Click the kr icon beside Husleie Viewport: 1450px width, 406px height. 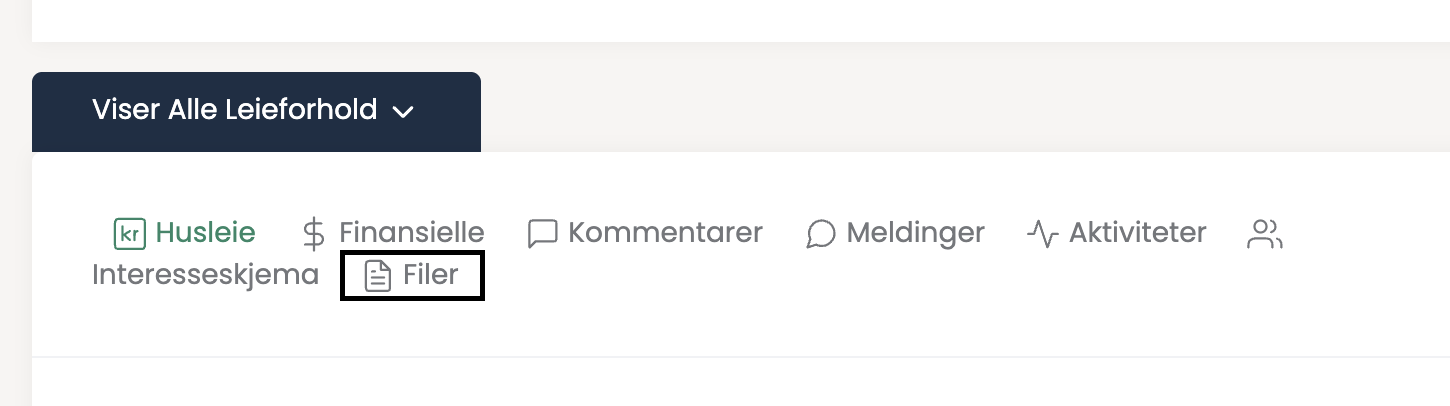(130, 234)
